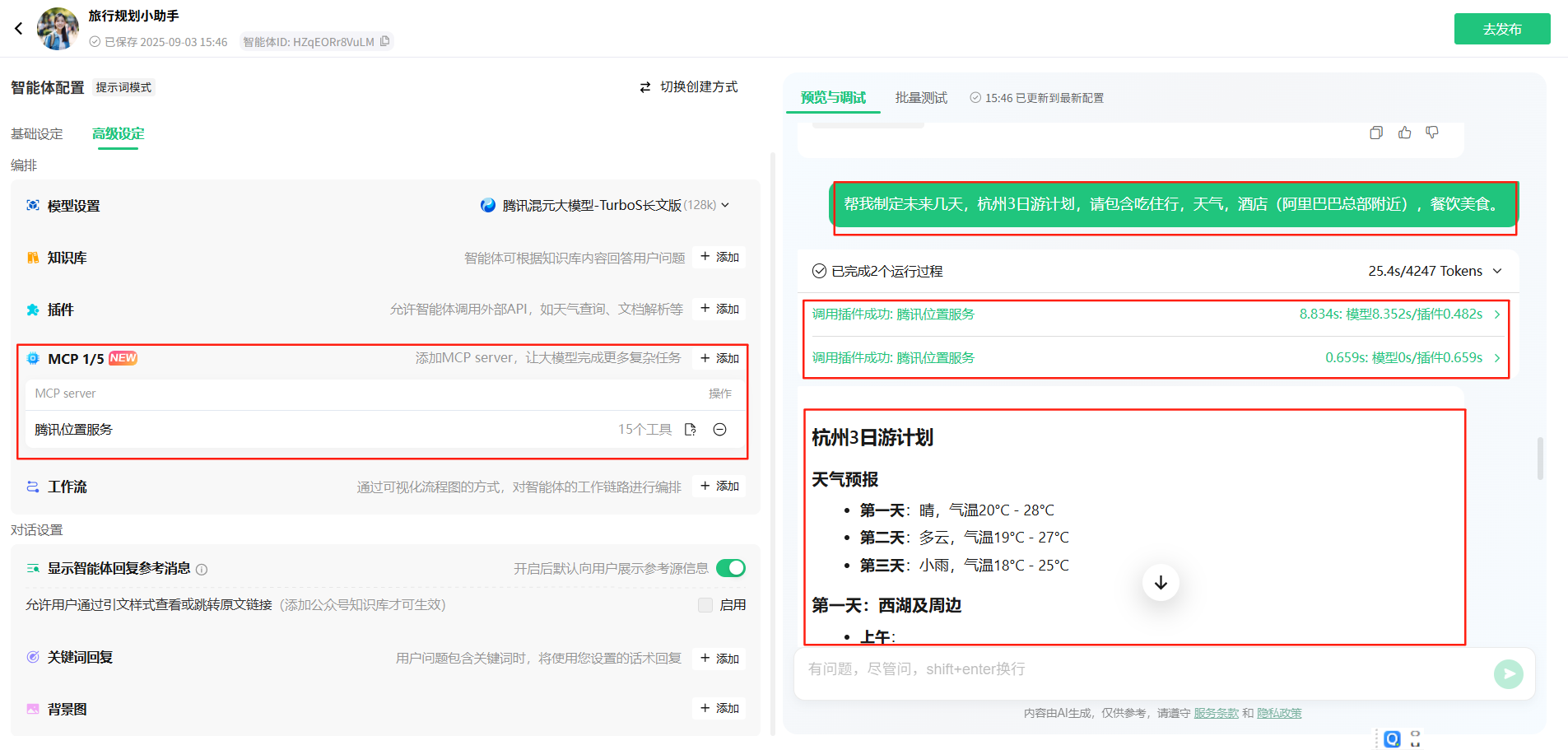1568x750 pixels.
Task: Click the blue Q assistant icon at bottom
Action: point(1392,738)
